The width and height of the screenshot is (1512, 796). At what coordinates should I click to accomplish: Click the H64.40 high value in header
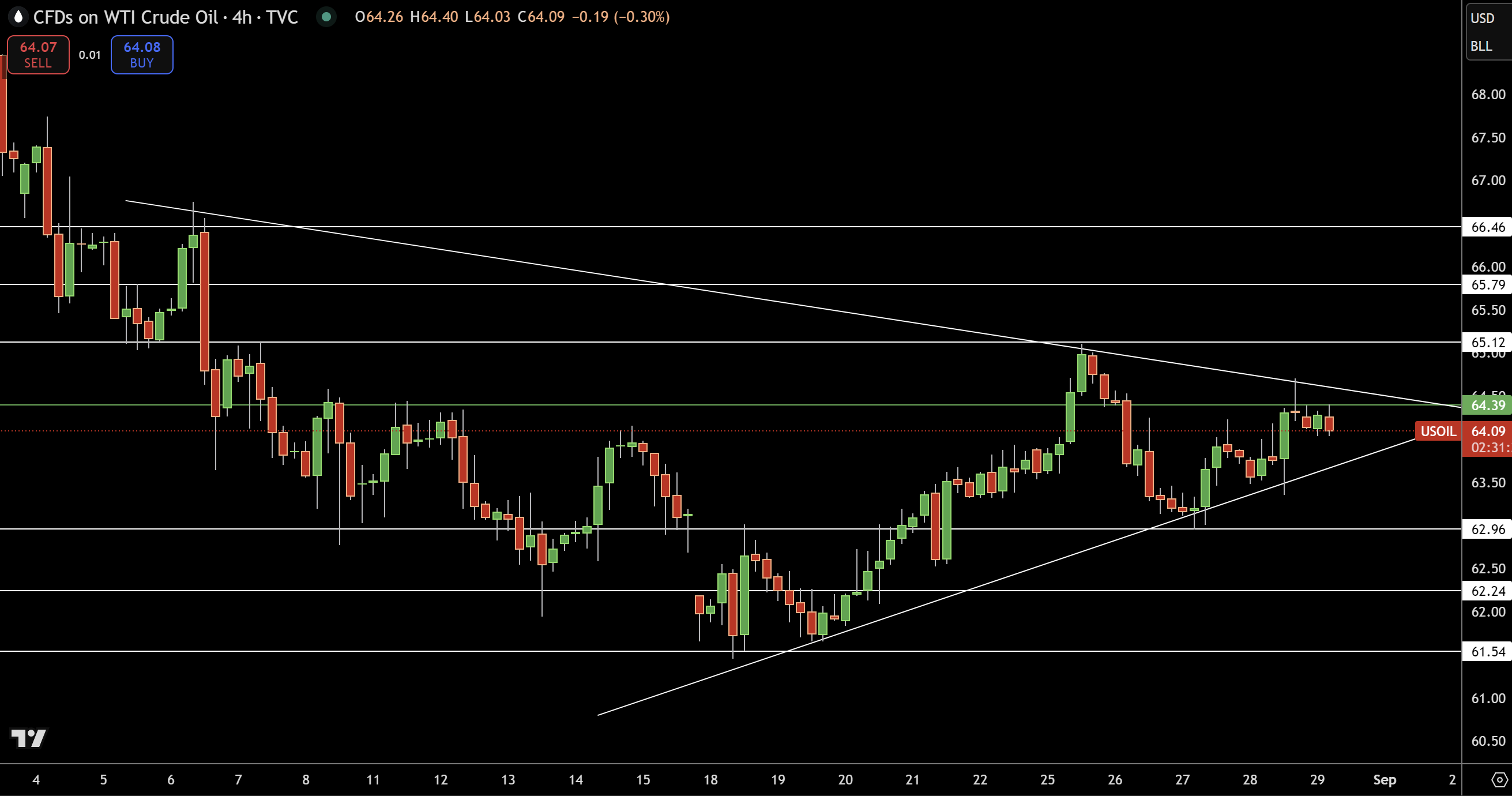tap(434, 16)
